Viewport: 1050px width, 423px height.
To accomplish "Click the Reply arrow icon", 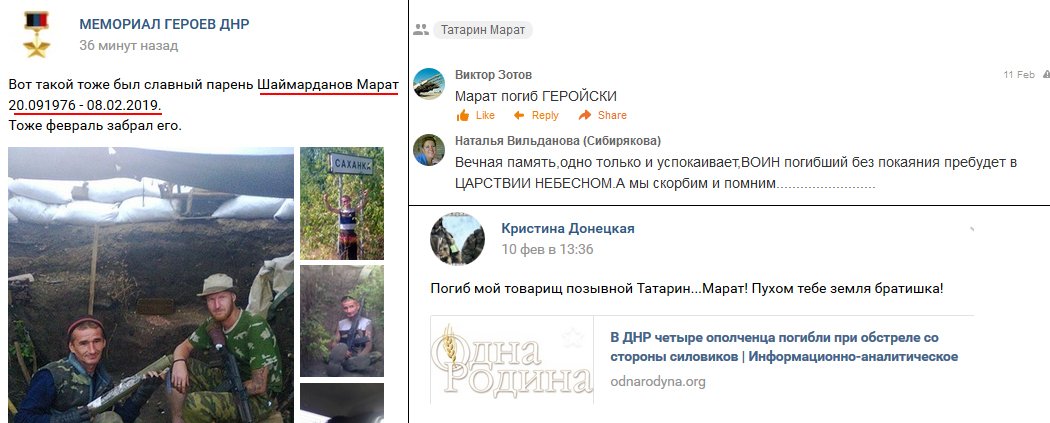I will (519, 115).
